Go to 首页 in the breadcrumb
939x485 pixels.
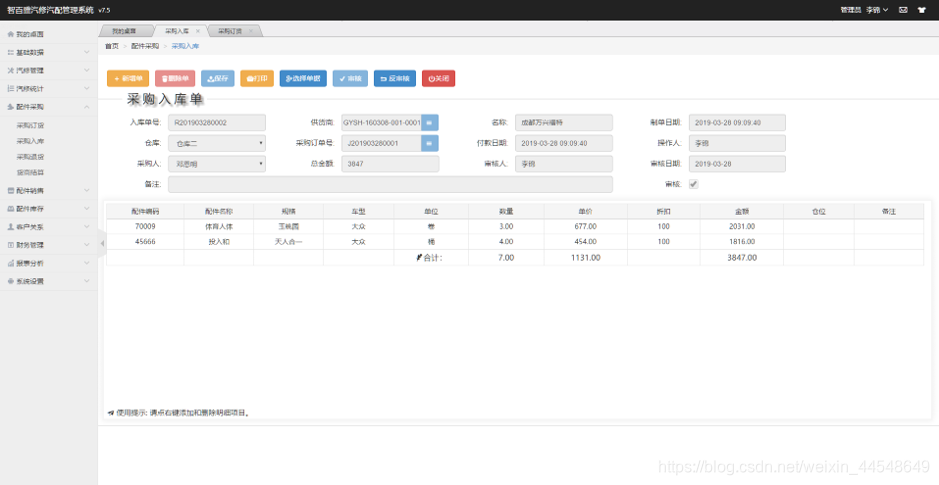tap(112, 46)
